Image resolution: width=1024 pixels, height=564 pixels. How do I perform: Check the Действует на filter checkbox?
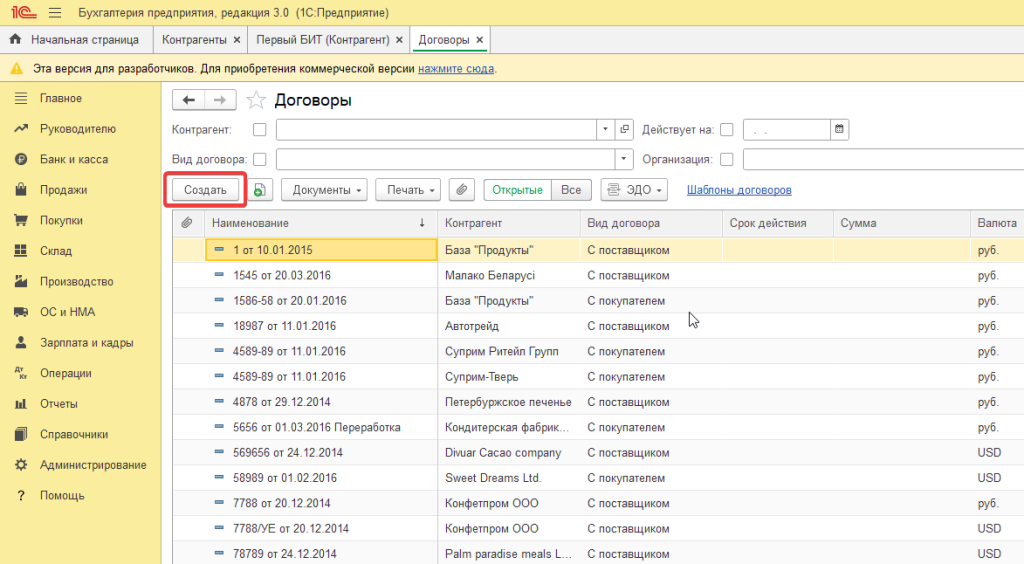(x=727, y=129)
